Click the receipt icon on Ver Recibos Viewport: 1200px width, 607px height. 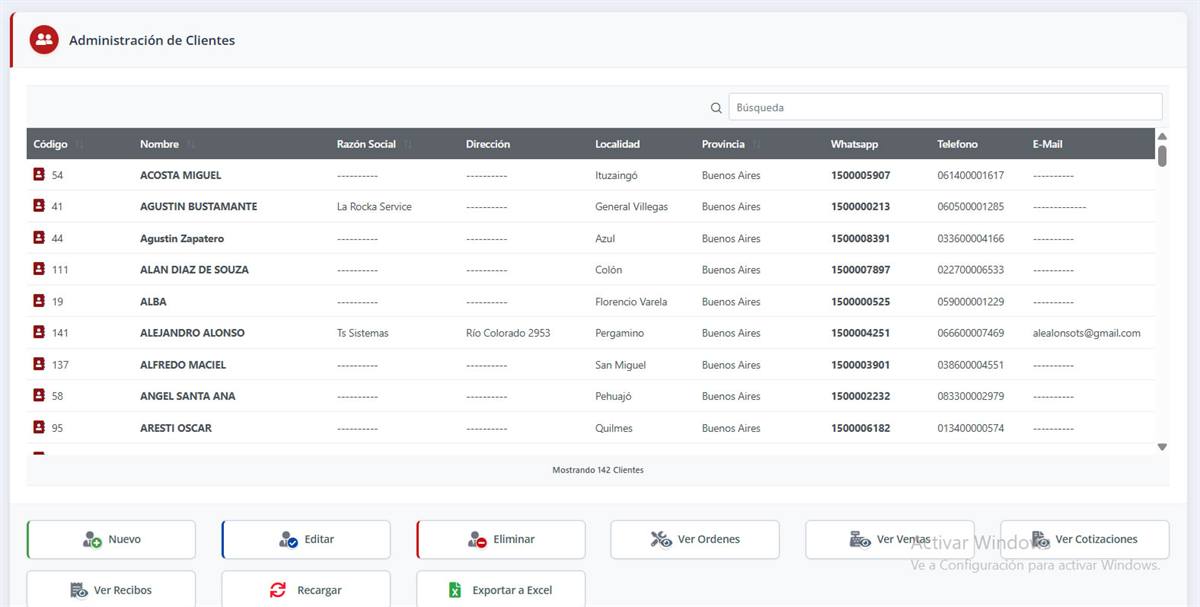click(x=79, y=590)
